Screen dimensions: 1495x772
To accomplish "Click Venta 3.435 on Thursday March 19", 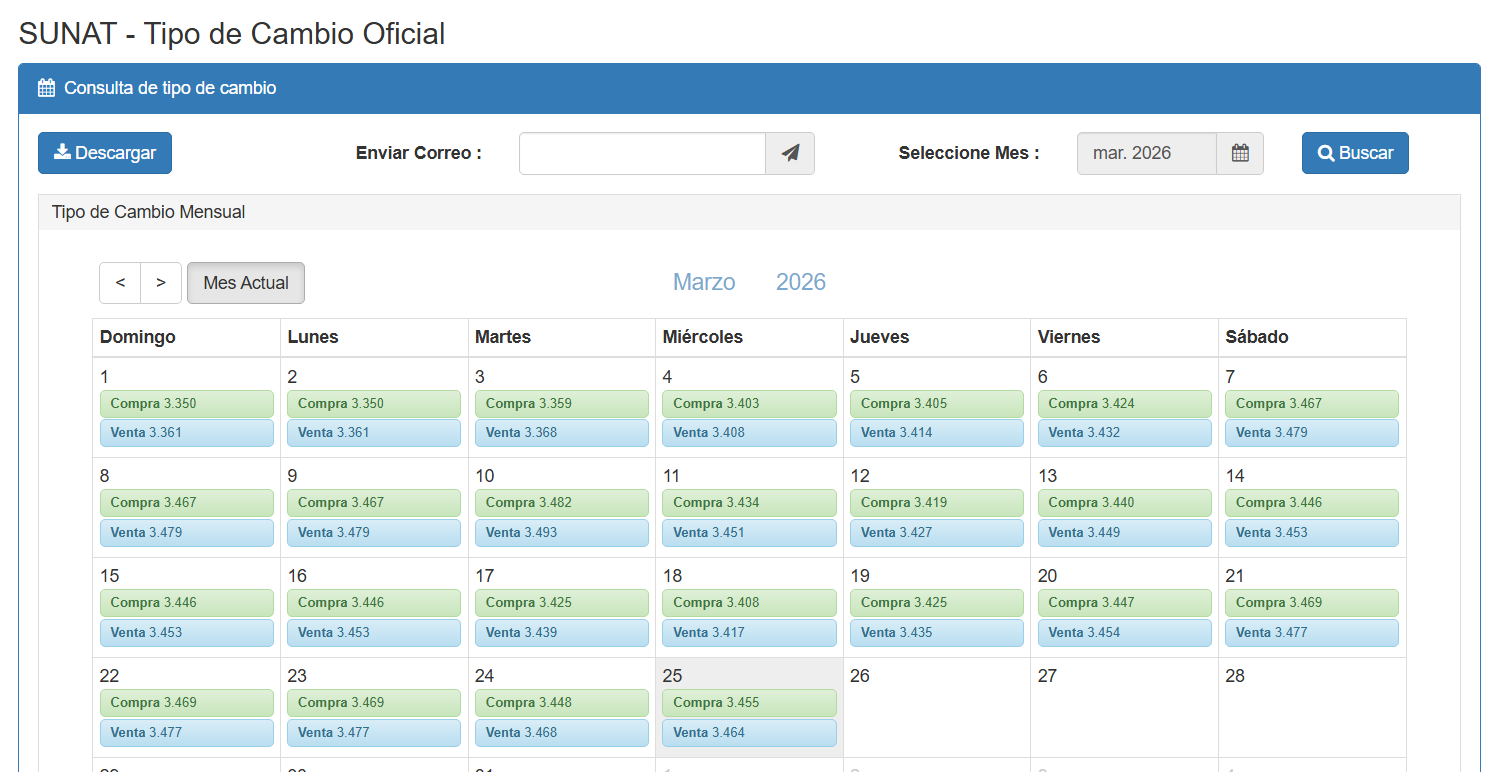I will pyautogui.click(x=936, y=633).
